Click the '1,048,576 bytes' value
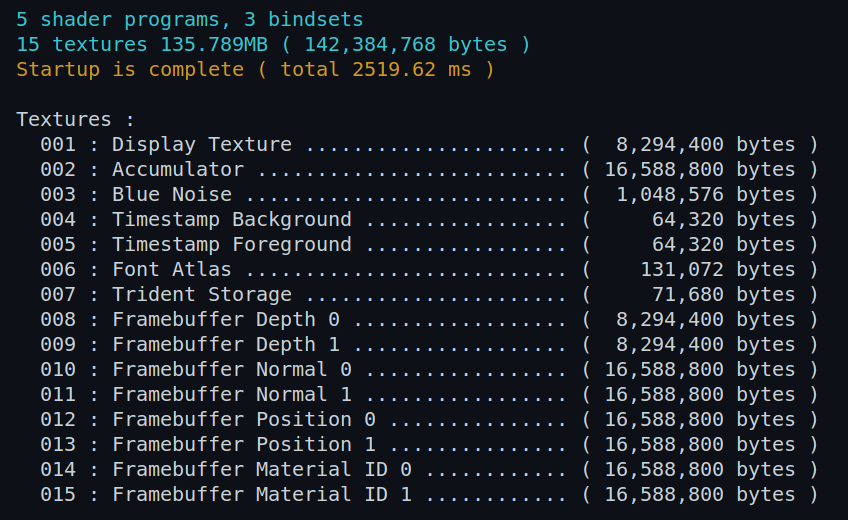The height and width of the screenshot is (520, 848). tap(706, 195)
